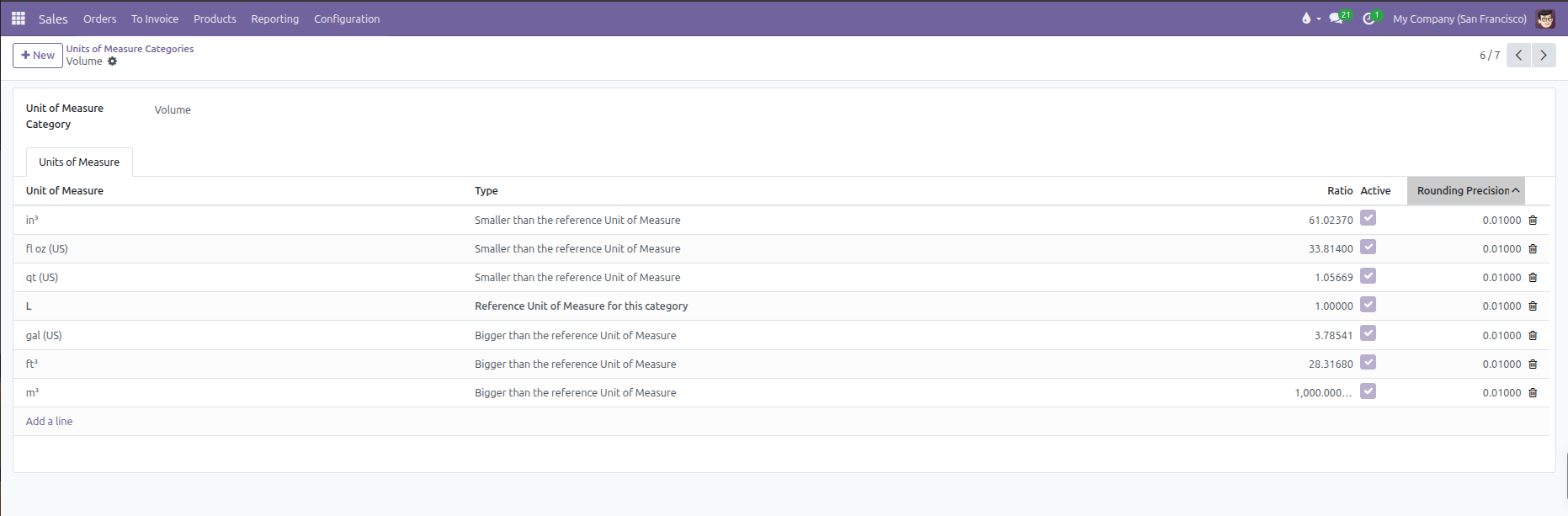Delete the gal (US) row

(x=1533, y=336)
